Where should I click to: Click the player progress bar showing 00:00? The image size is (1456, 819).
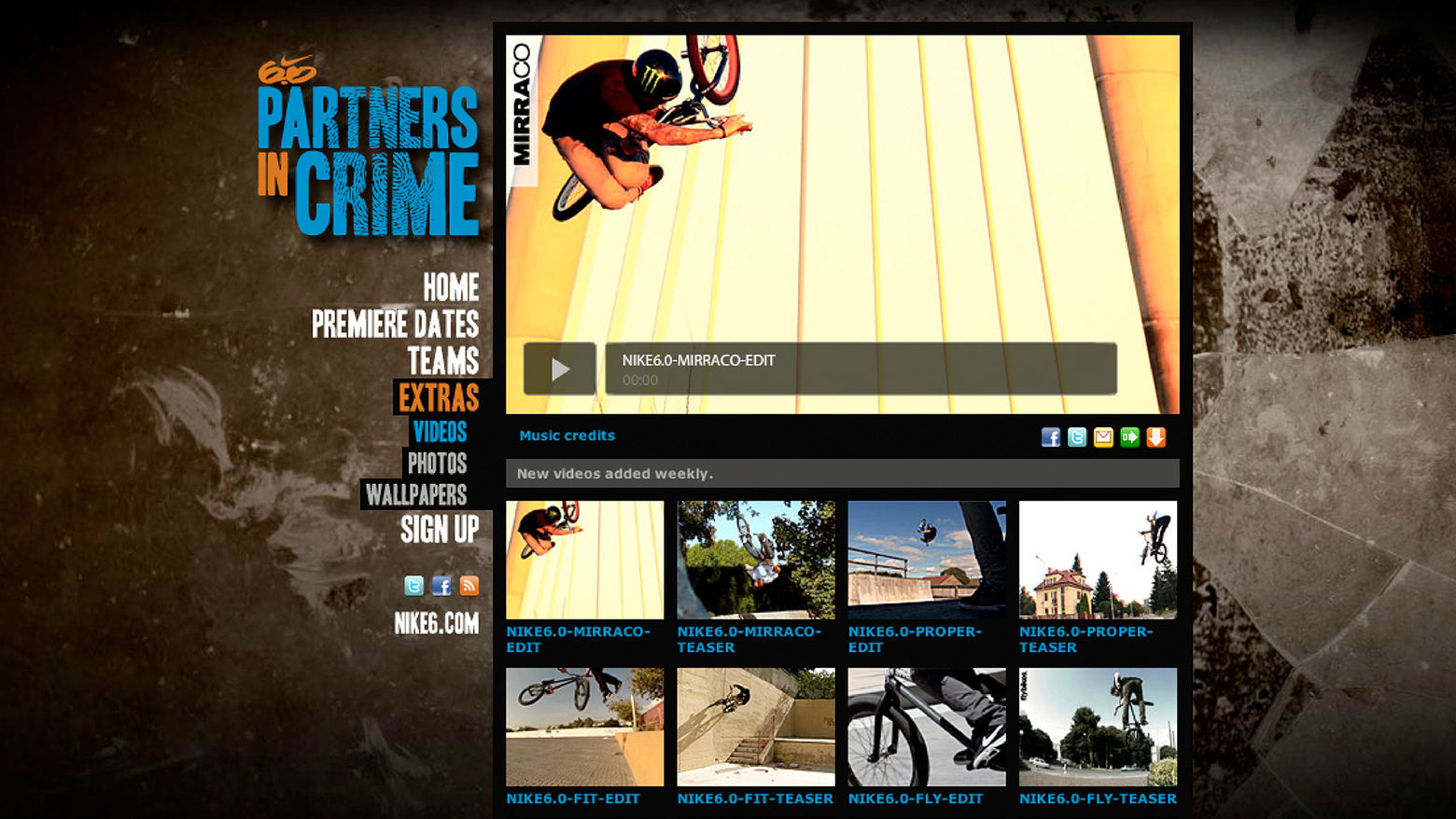(861, 368)
